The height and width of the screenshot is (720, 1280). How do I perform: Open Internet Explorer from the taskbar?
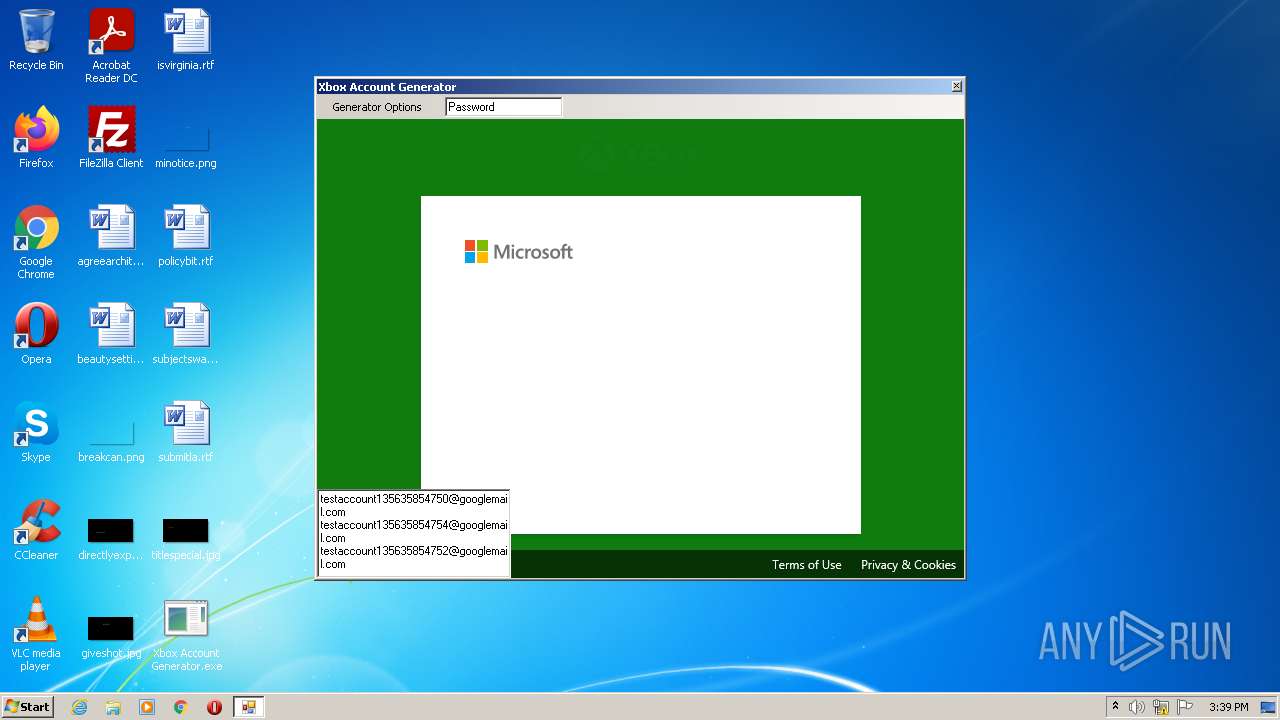79,707
